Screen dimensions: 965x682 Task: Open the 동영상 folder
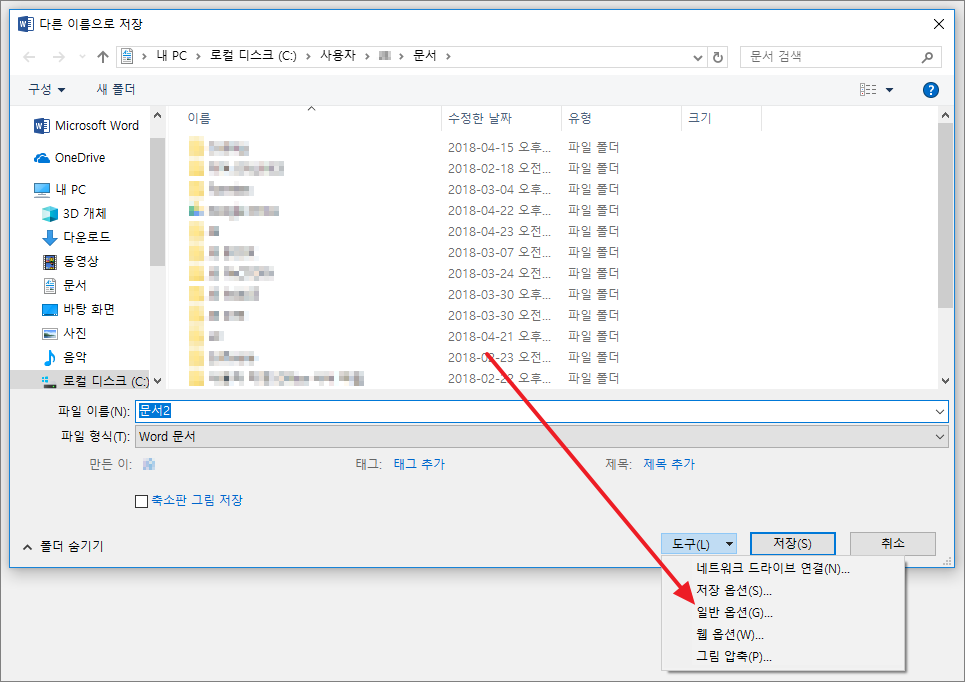[x=70, y=261]
